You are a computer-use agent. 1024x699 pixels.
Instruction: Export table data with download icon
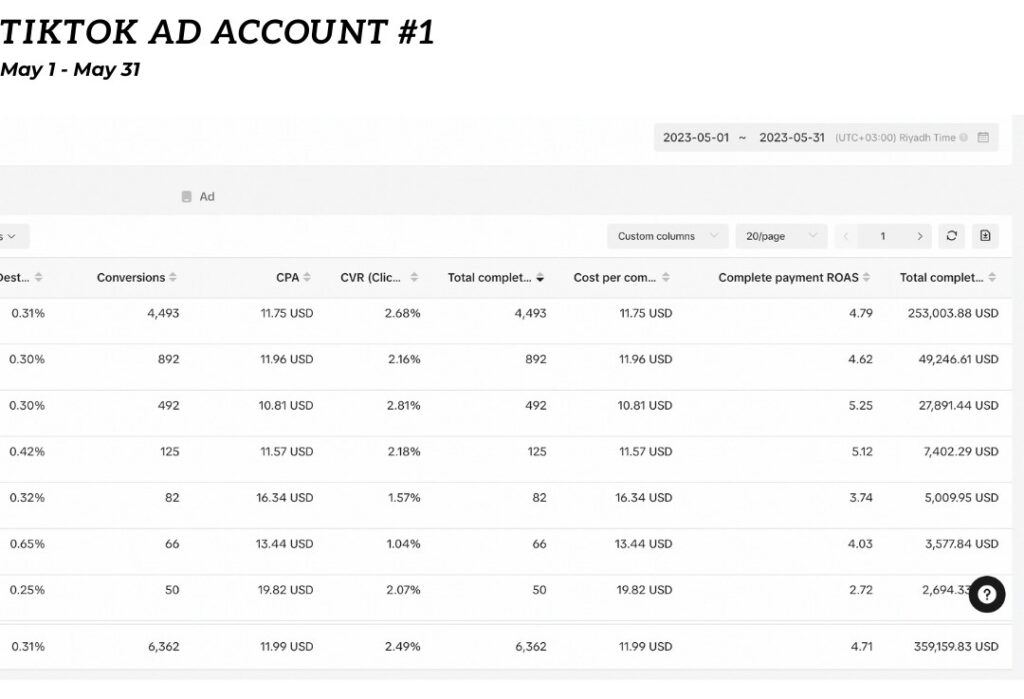click(x=985, y=236)
